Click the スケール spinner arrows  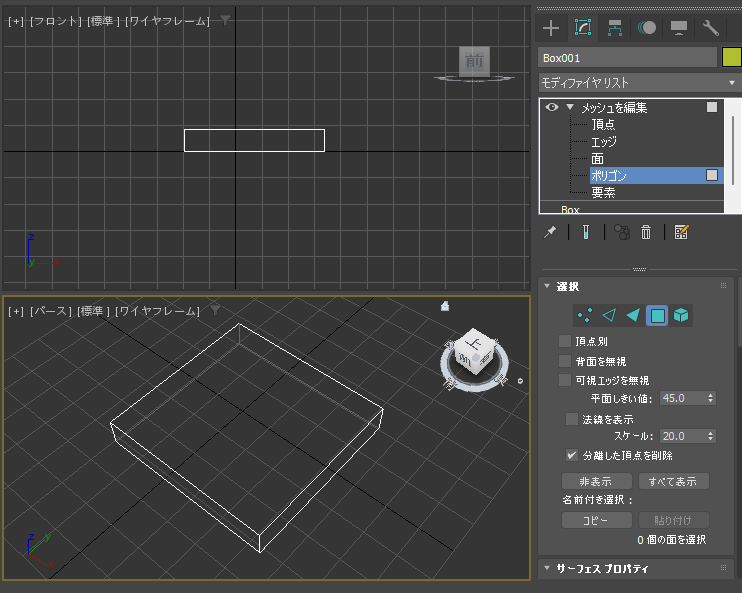[710, 436]
